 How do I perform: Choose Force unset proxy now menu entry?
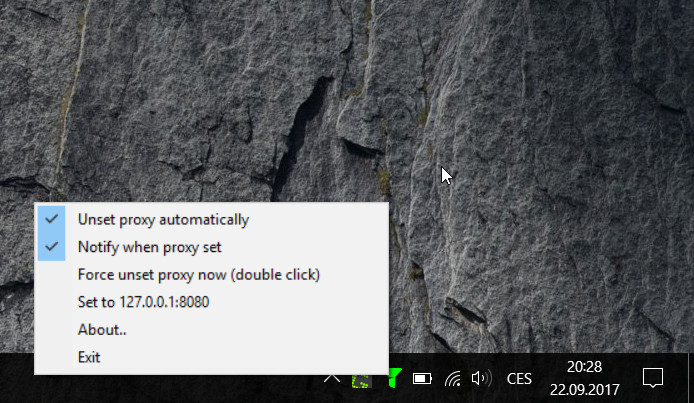[212, 275]
